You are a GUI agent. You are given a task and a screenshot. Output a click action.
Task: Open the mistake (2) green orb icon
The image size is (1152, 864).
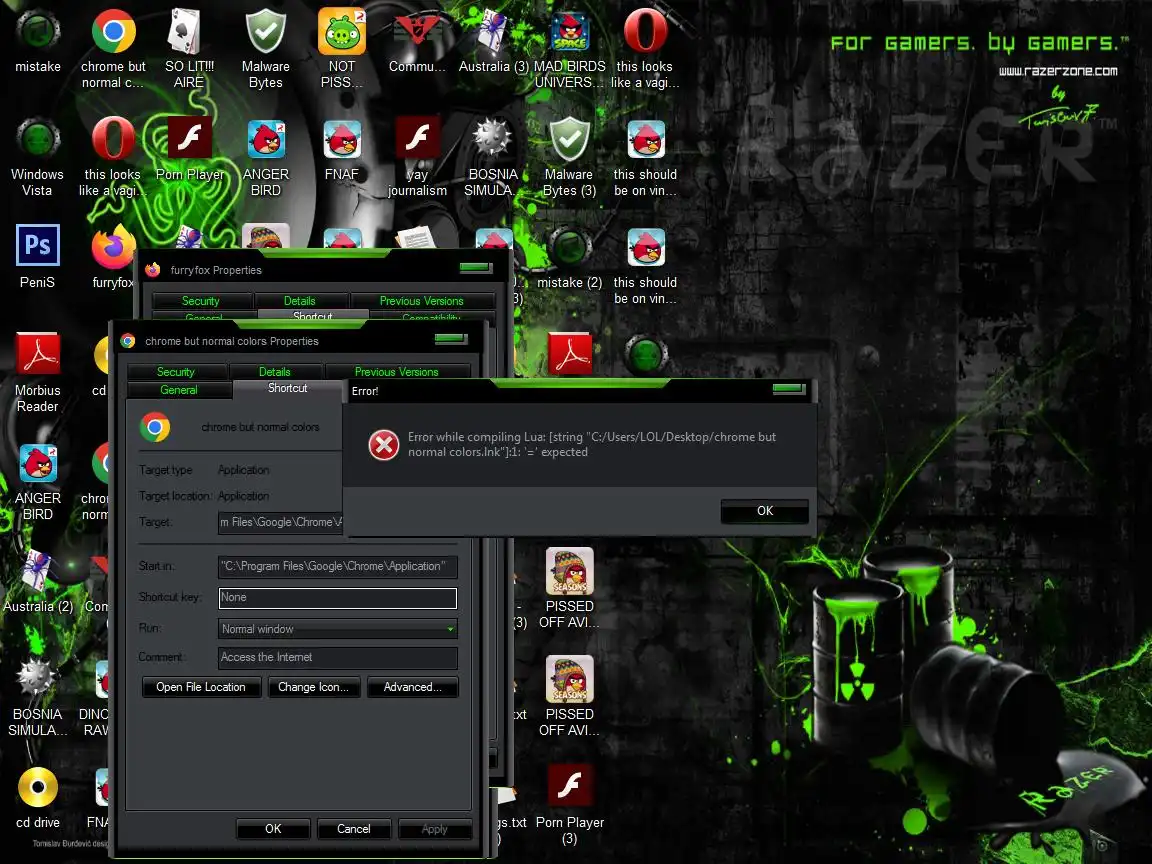pyautogui.click(x=569, y=257)
